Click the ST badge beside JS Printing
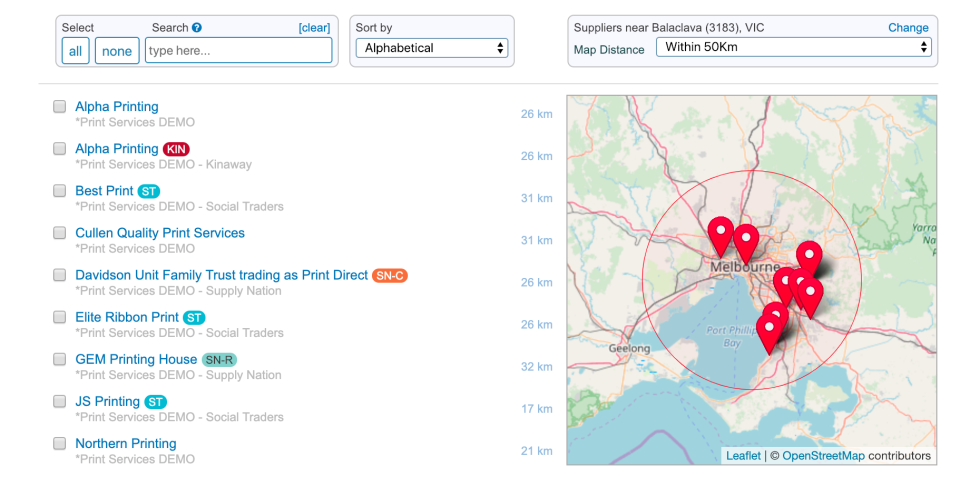 pos(156,402)
